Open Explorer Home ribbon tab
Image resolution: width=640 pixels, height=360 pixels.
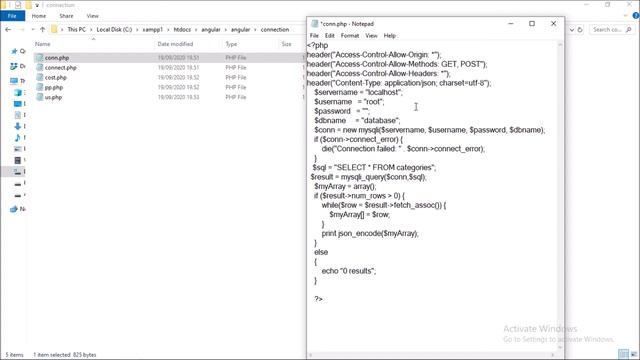pos(39,16)
